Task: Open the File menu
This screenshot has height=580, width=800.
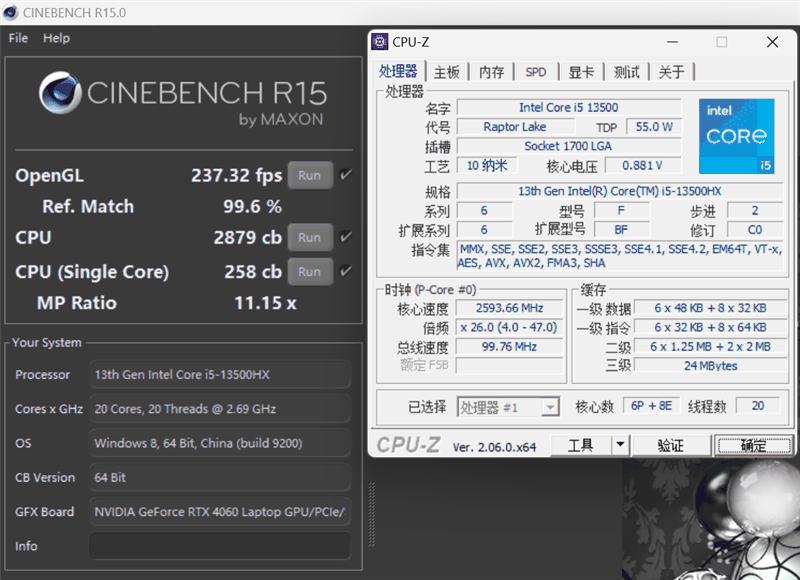Action: pos(19,38)
